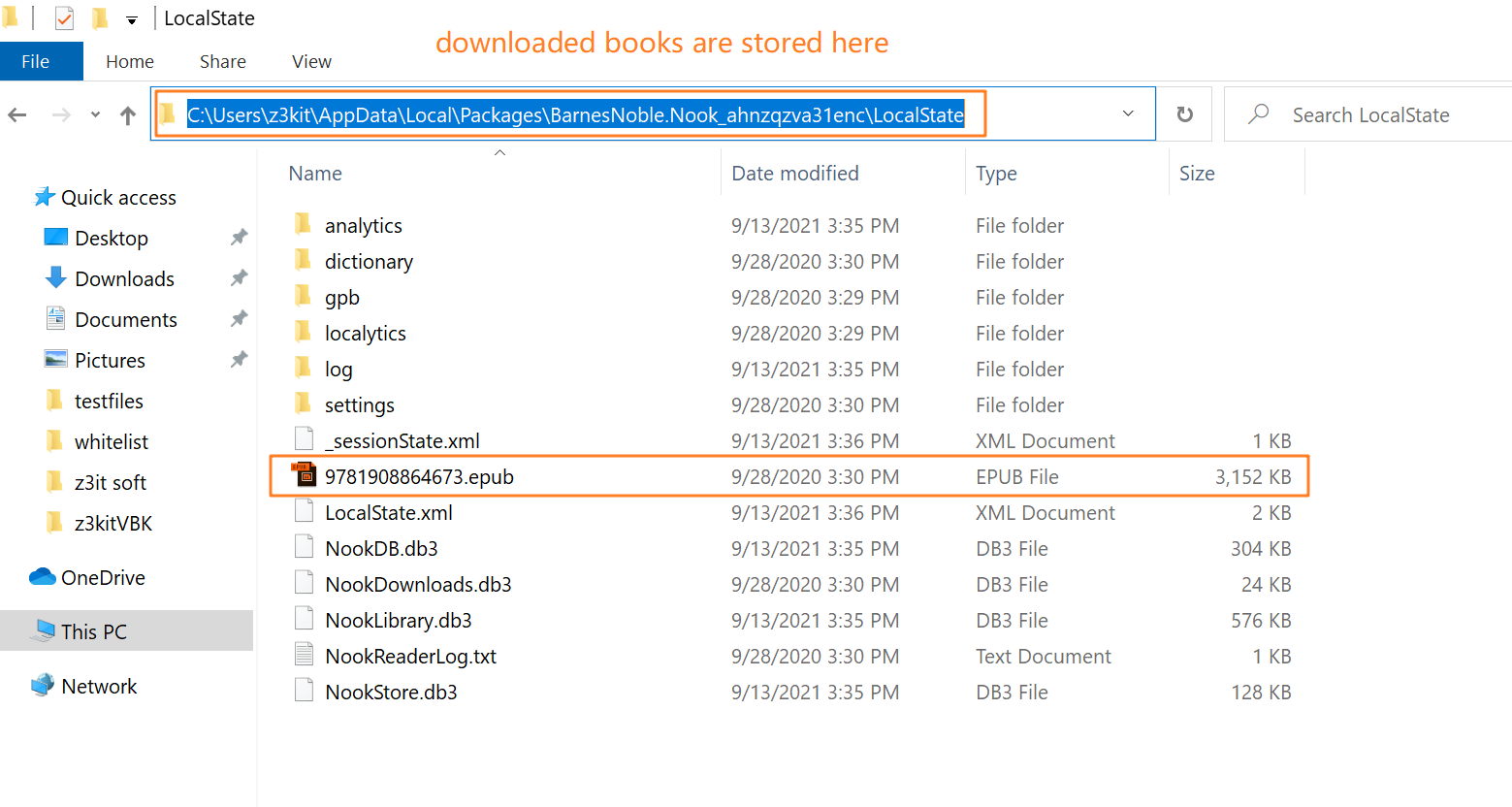Image resolution: width=1512 pixels, height=807 pixels.
Task: Expand the address bar history dropdown
Action: point(1128,113)
